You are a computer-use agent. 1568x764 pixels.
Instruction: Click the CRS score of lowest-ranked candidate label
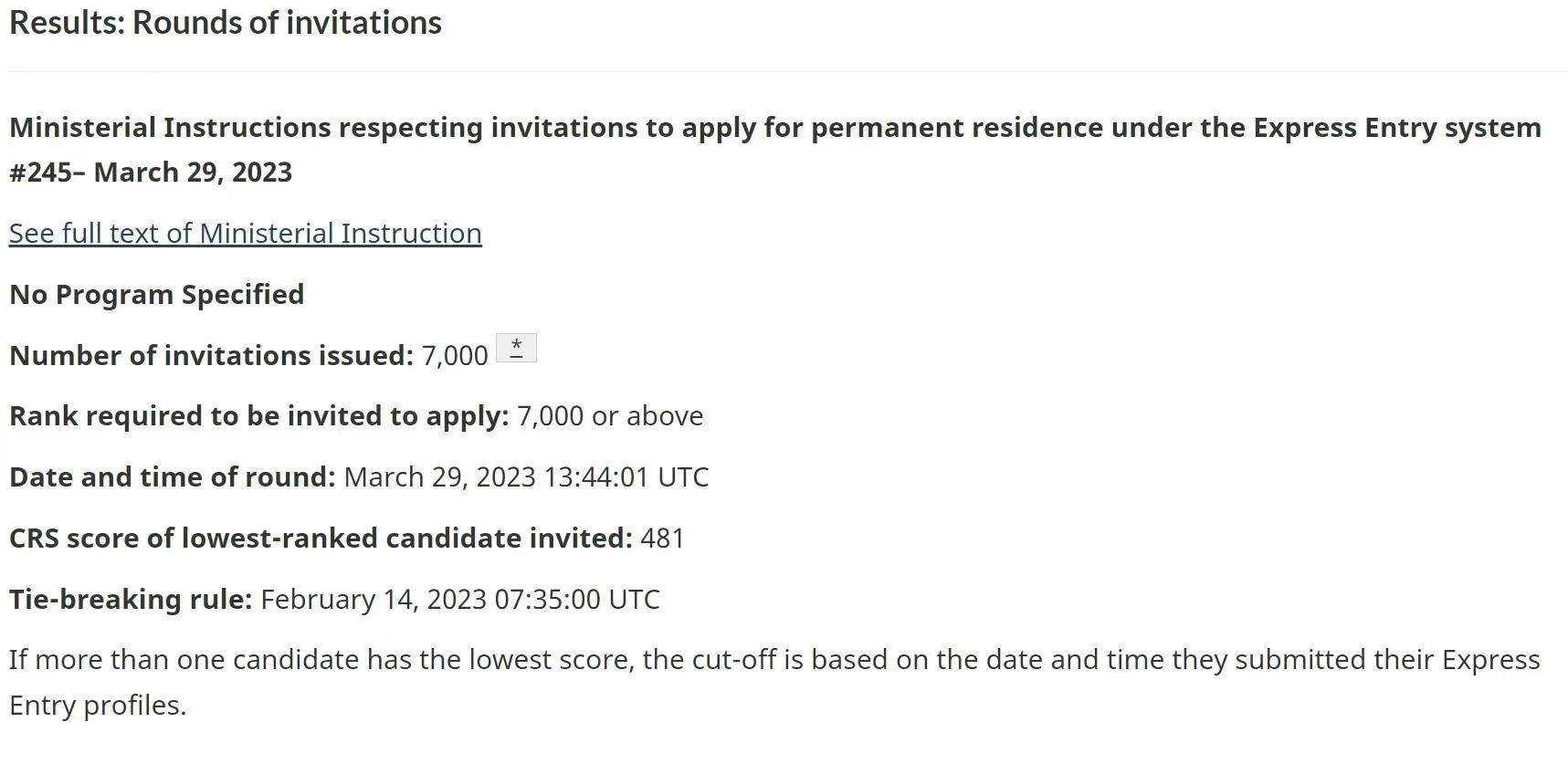point(321,539)
